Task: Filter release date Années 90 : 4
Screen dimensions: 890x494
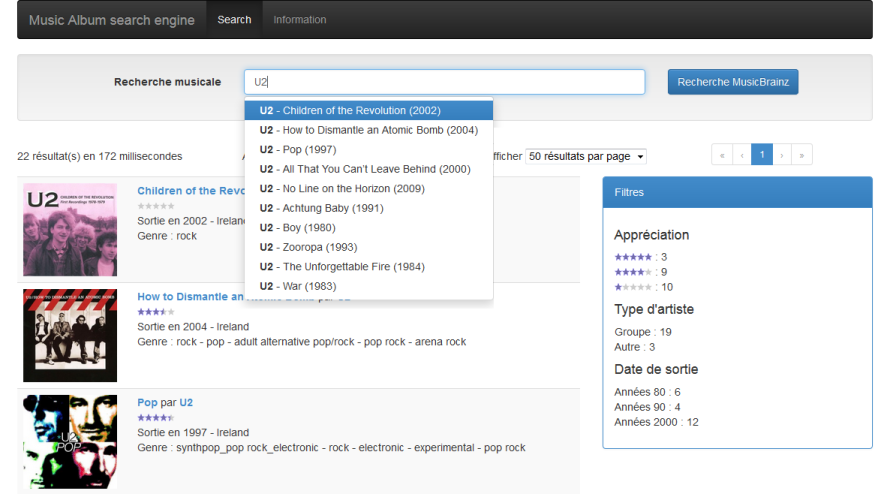Action: [x=647, y=407]
